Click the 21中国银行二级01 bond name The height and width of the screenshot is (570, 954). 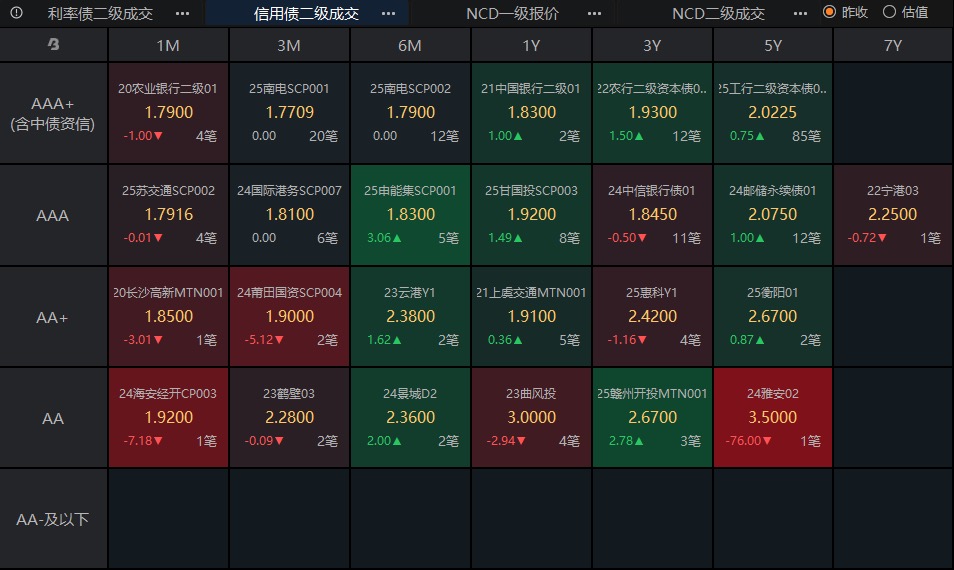[x=531, y=89]
